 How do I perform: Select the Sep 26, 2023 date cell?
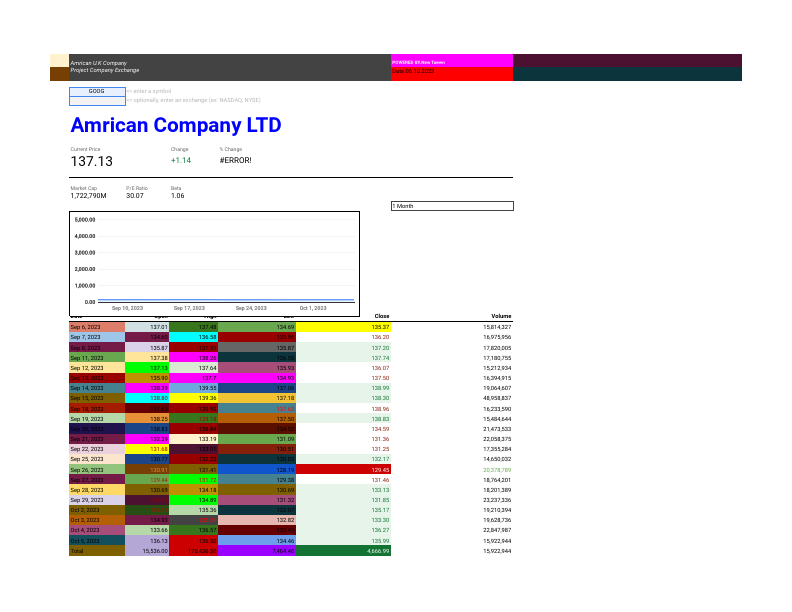click(97, 470)
